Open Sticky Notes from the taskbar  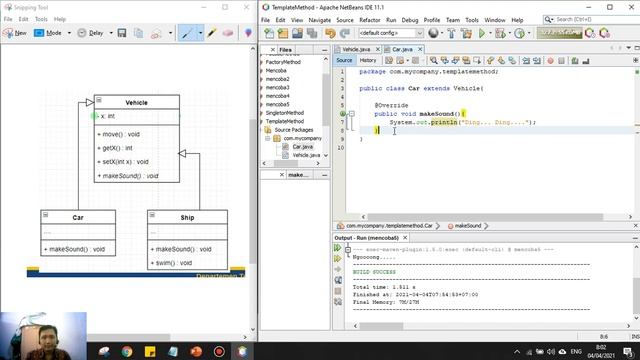pyautogui.click(x=150, y=351)
